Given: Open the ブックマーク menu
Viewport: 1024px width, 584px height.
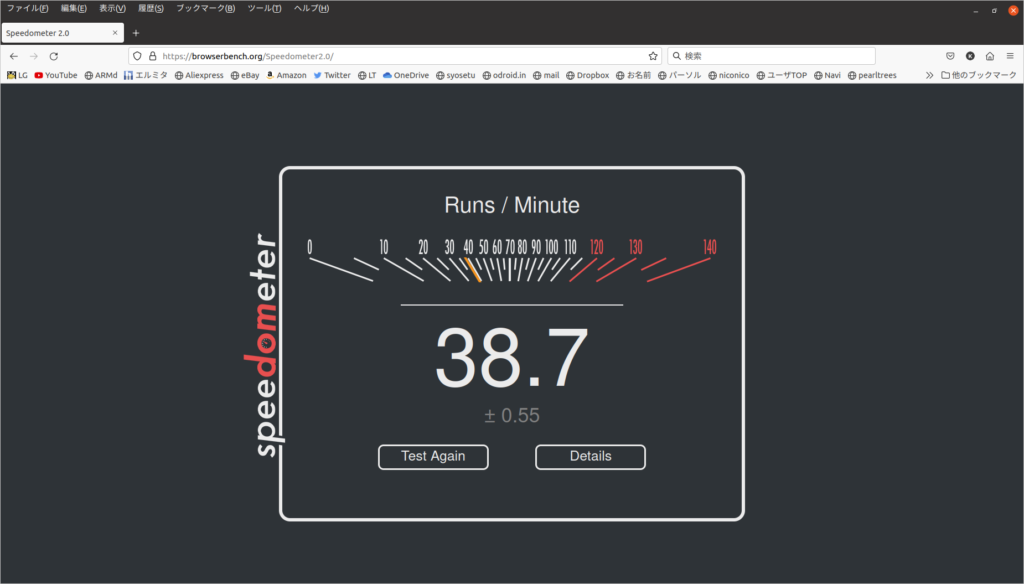Looking at the screenshot, I should 205,8.
